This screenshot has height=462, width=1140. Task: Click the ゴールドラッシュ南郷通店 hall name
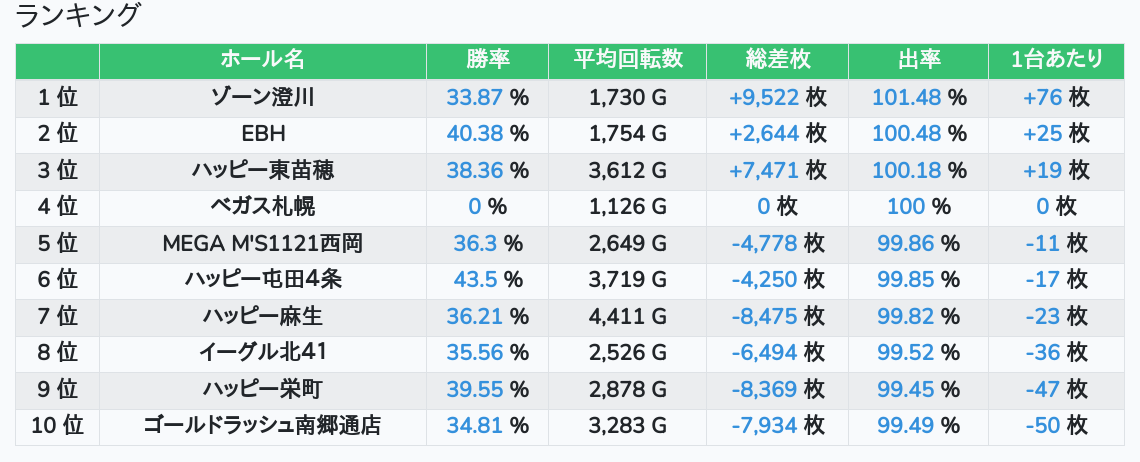[263, 425]
